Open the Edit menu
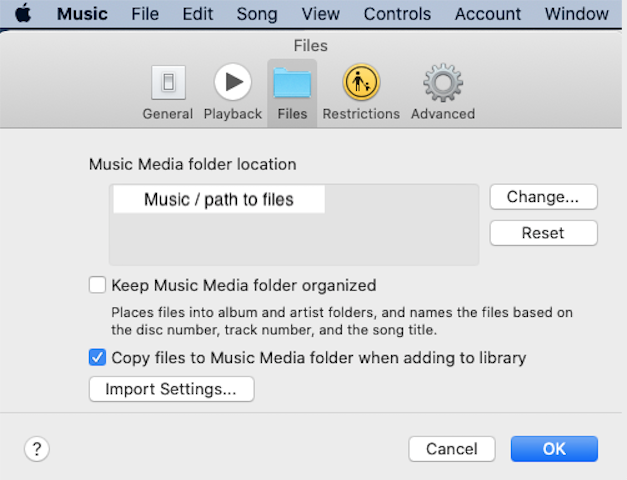The width and height of the screenshot is (627, 480). (198, 14)
